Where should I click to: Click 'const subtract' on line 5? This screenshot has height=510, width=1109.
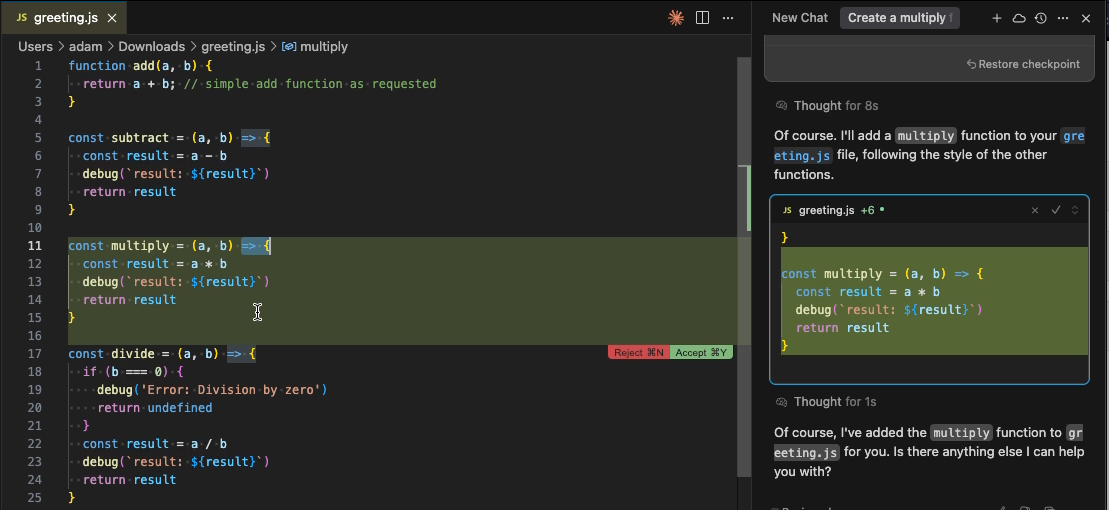coord(118,138)
